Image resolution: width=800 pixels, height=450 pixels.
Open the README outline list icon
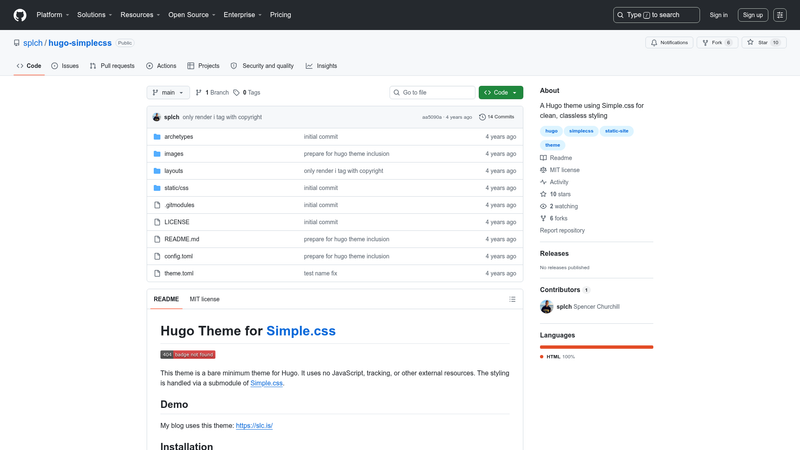512,299
